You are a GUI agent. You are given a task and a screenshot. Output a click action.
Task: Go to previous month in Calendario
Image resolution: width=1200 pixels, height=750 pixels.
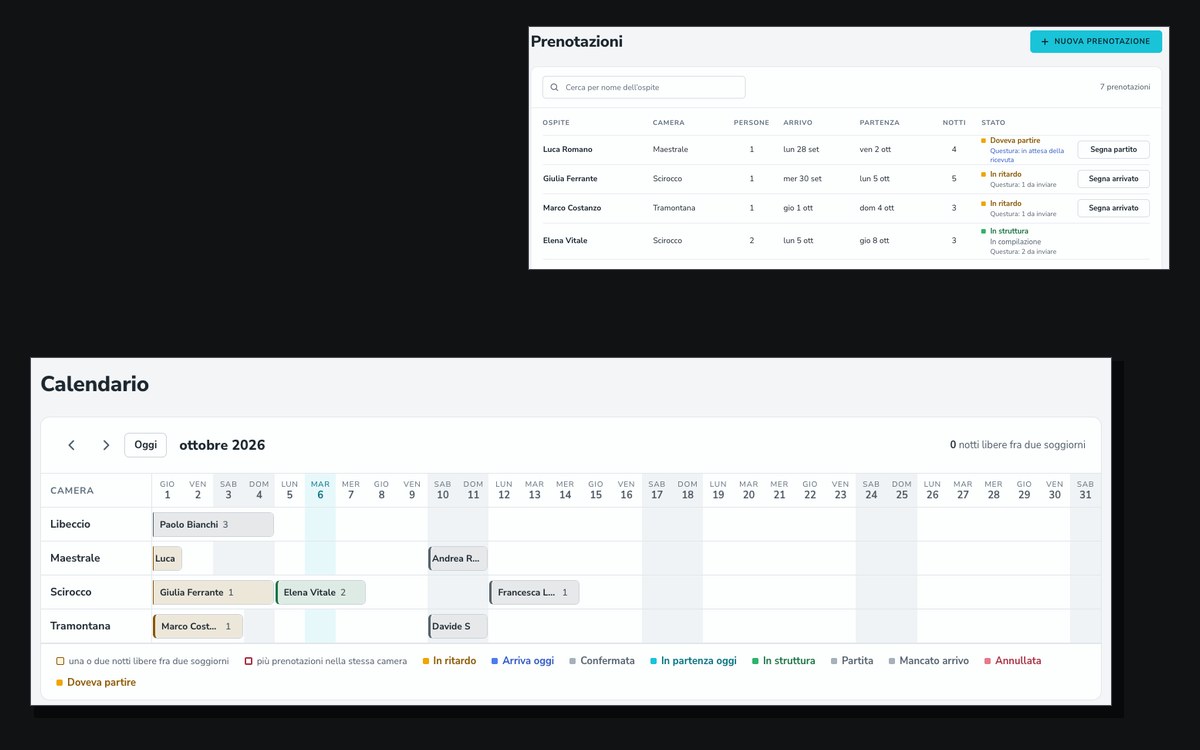pos(71,445)
